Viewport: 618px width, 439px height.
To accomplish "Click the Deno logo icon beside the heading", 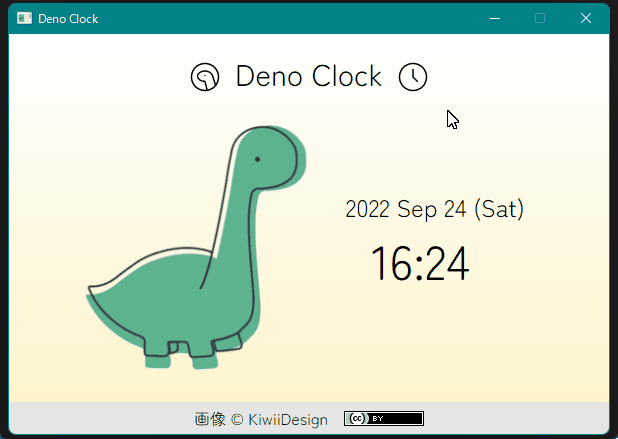I will coord(205,77).
